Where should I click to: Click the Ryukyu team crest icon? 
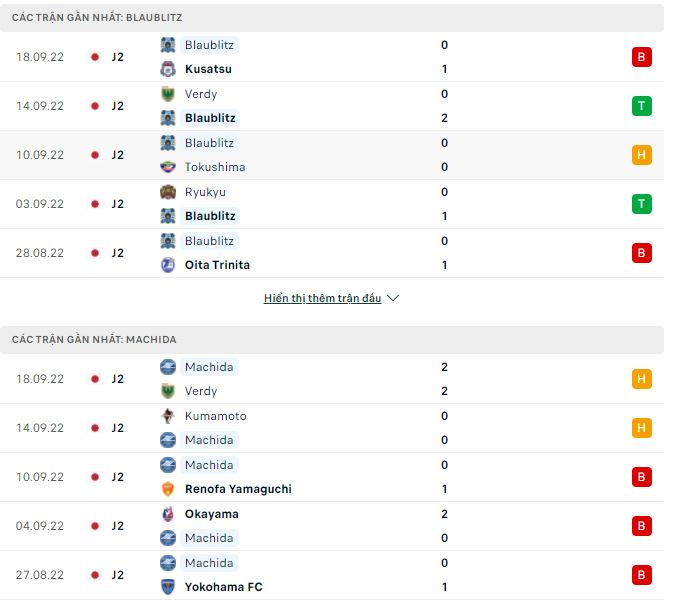pos(168,192)
